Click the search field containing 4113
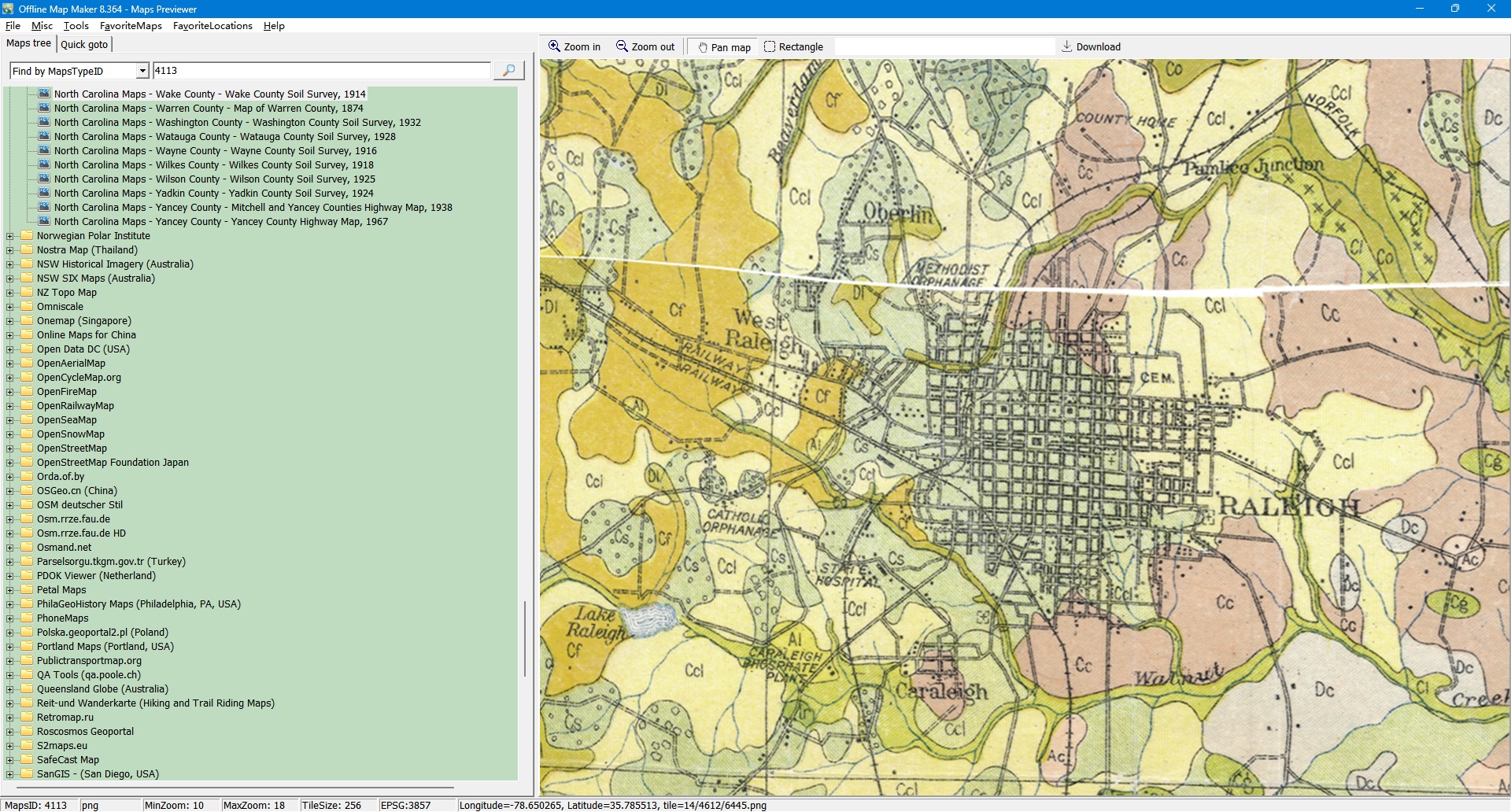The image size is (1511, 812). click(x=321, y=71)
